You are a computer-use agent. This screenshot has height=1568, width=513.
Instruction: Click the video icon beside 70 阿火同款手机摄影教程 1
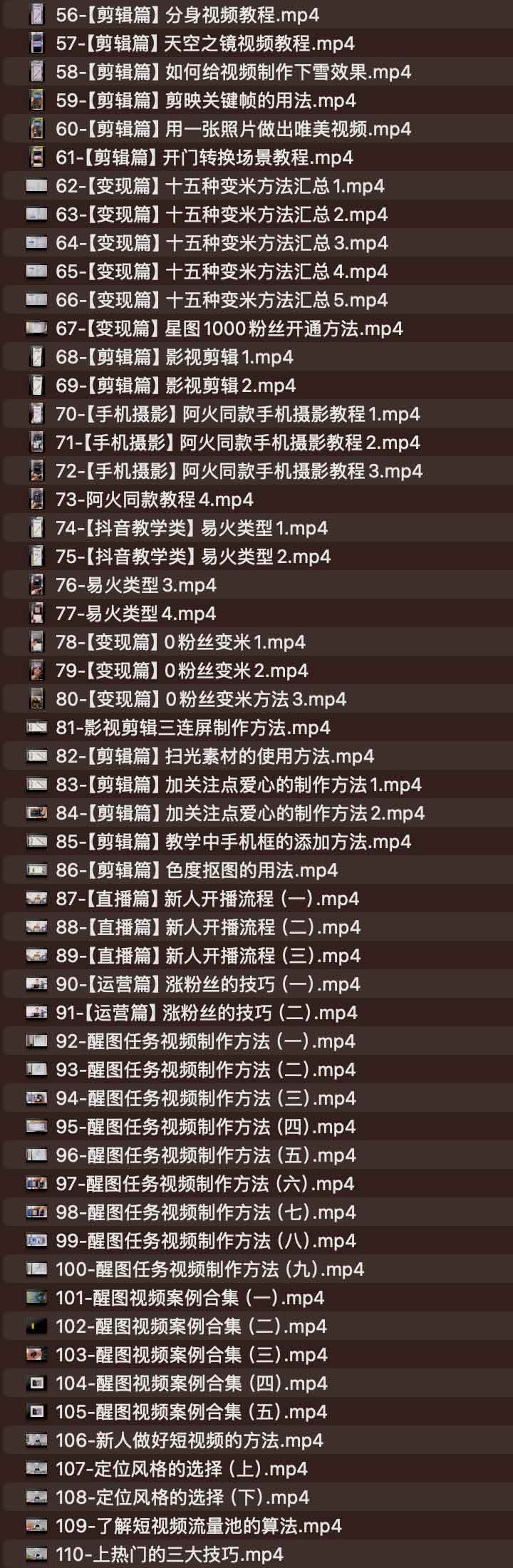pyautogui.click(x=36, y=413)
